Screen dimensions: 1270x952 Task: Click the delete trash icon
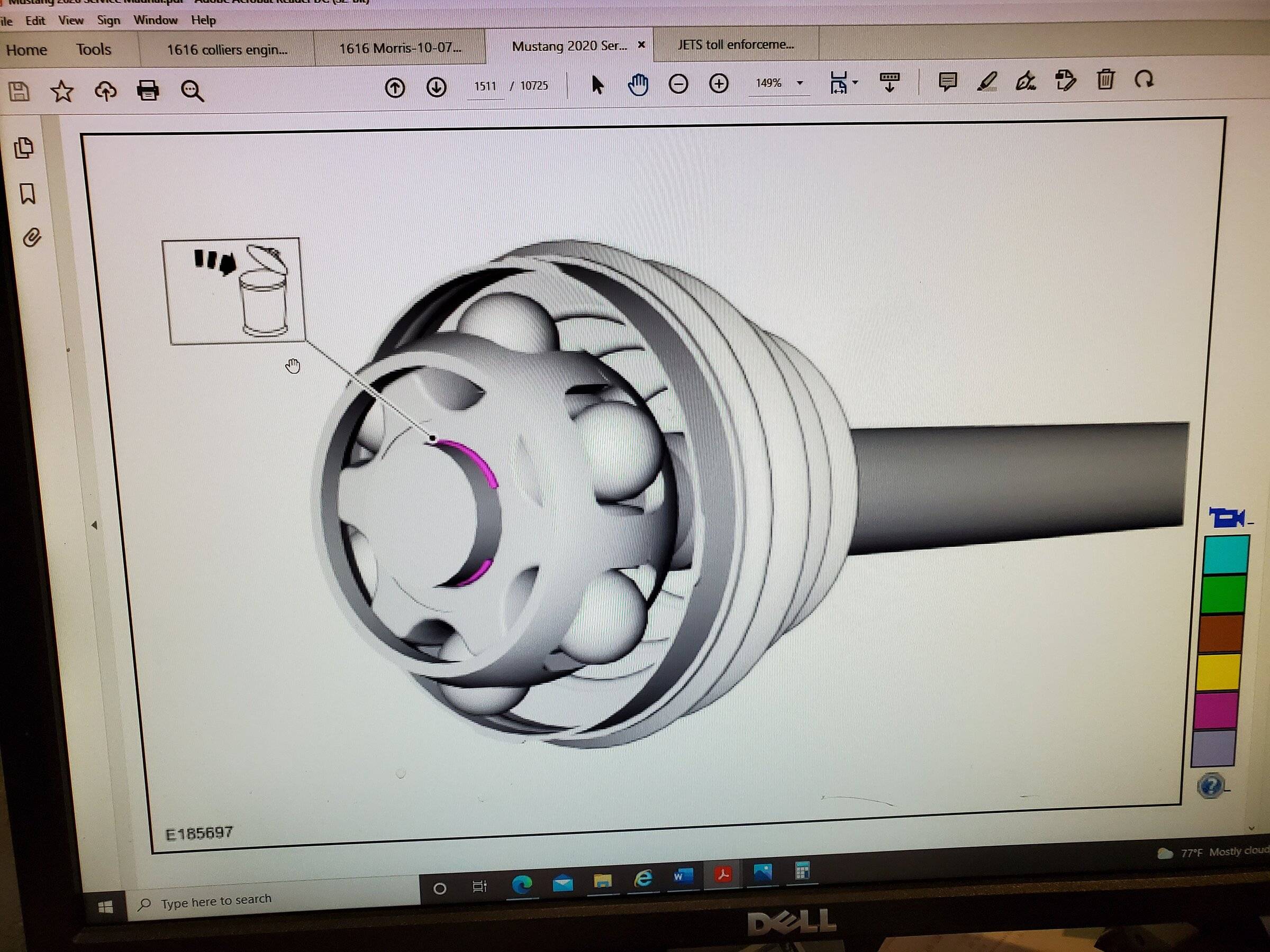pyautogui.click(x=1105, y=79)
